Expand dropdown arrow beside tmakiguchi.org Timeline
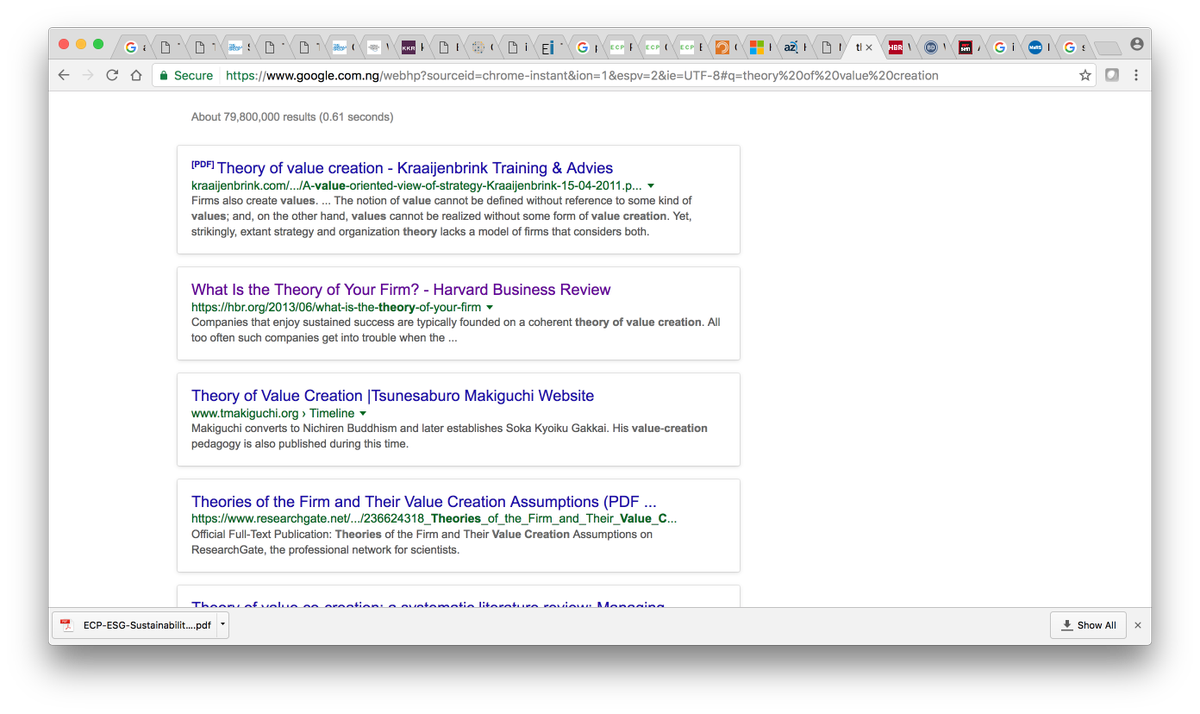The image size is (1200, 714). tap(363, 413)
